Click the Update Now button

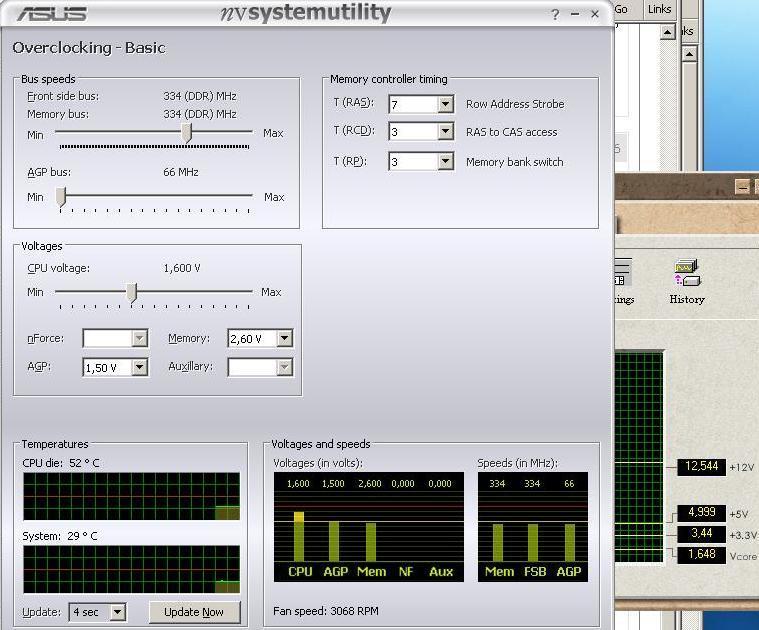pos(194,612)
